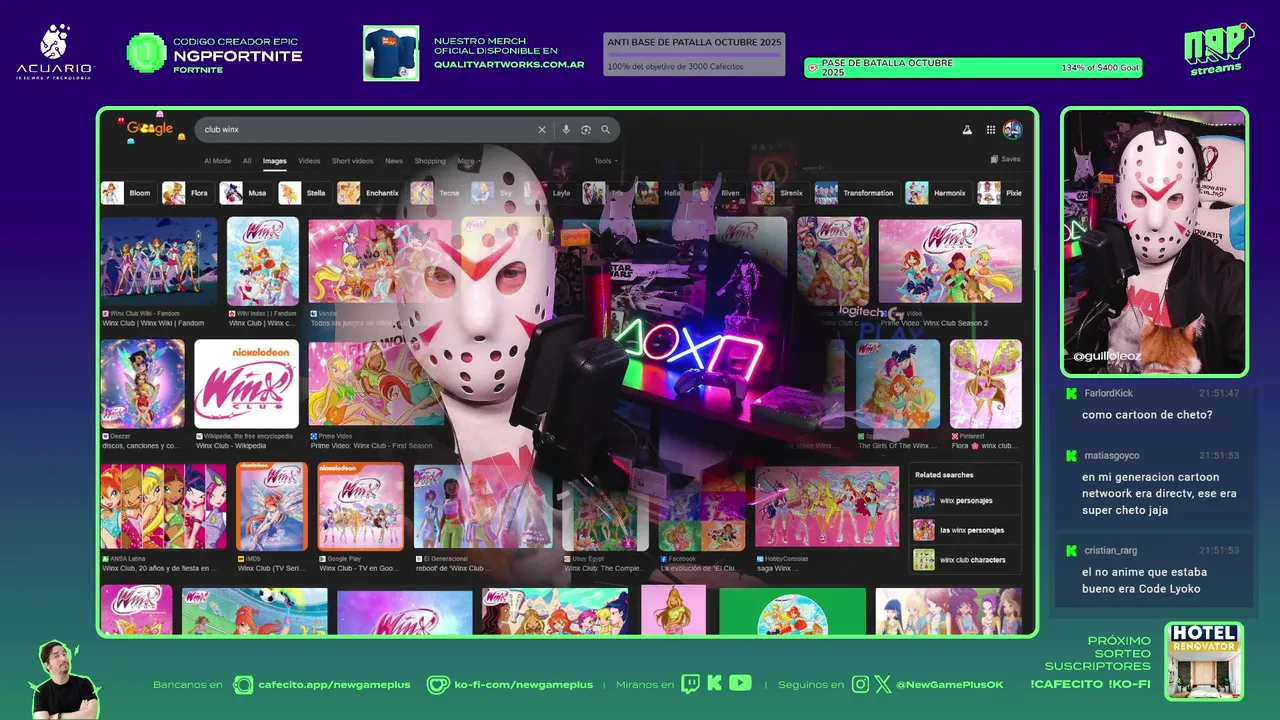1280x720 pixels.
Task: Open the Google apps grid icon
Action: click(991, 130)
